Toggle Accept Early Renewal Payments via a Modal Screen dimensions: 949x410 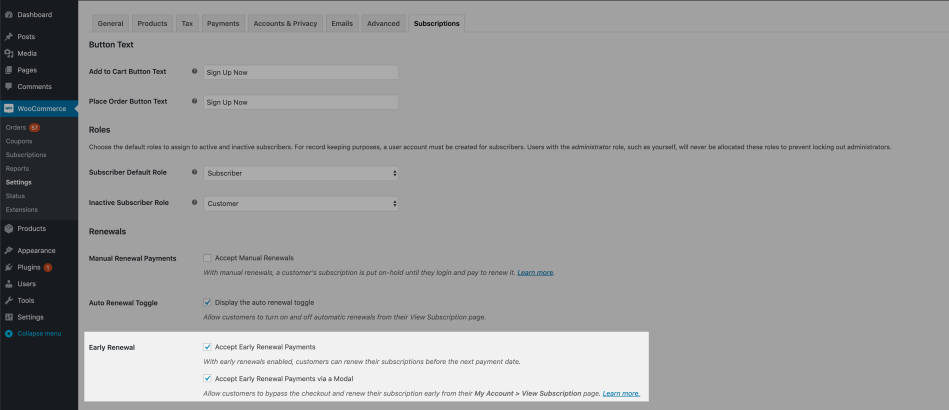[208, 378]
